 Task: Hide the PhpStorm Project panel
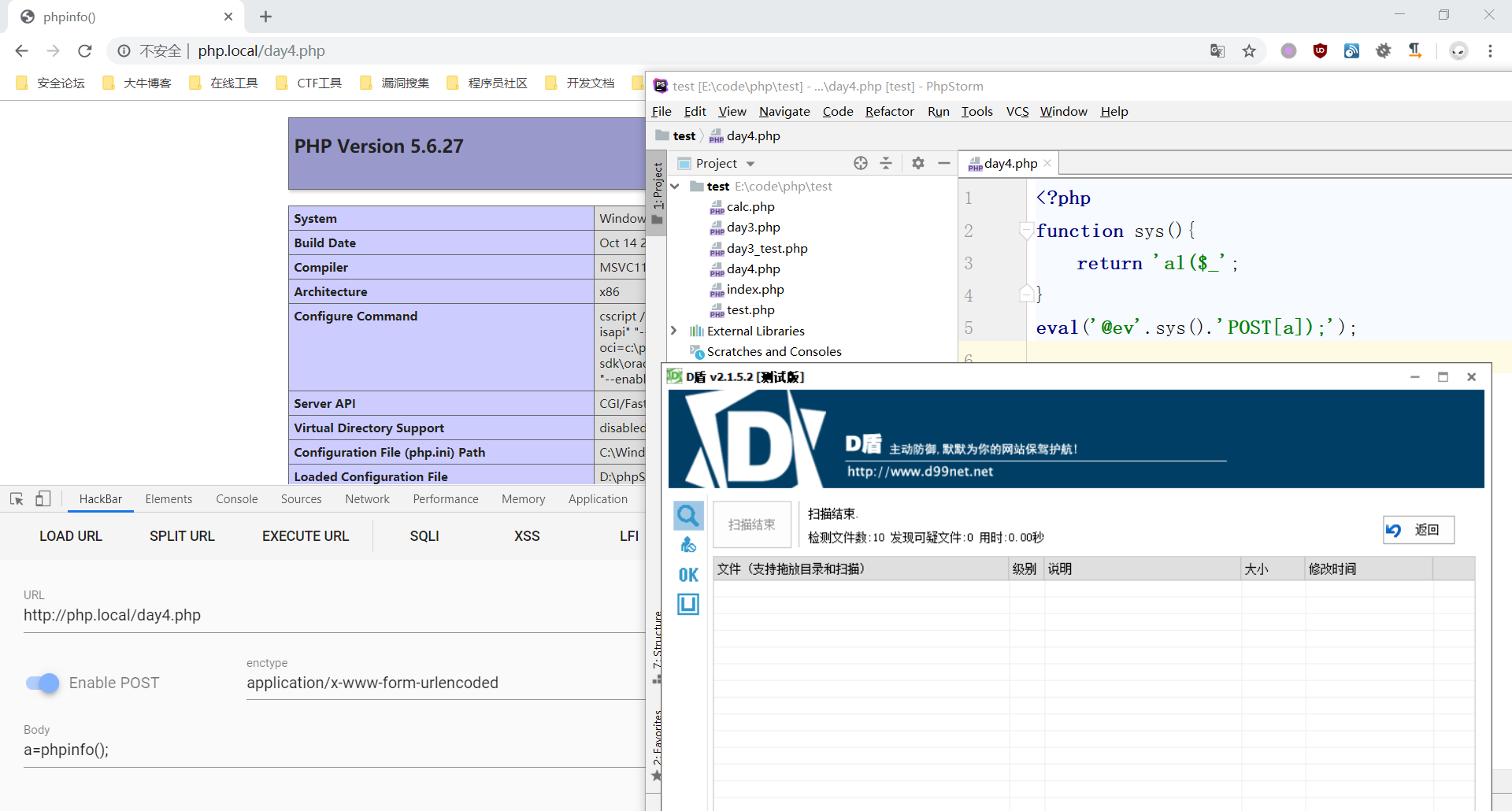pyautogui.click(x=944, y=163)
